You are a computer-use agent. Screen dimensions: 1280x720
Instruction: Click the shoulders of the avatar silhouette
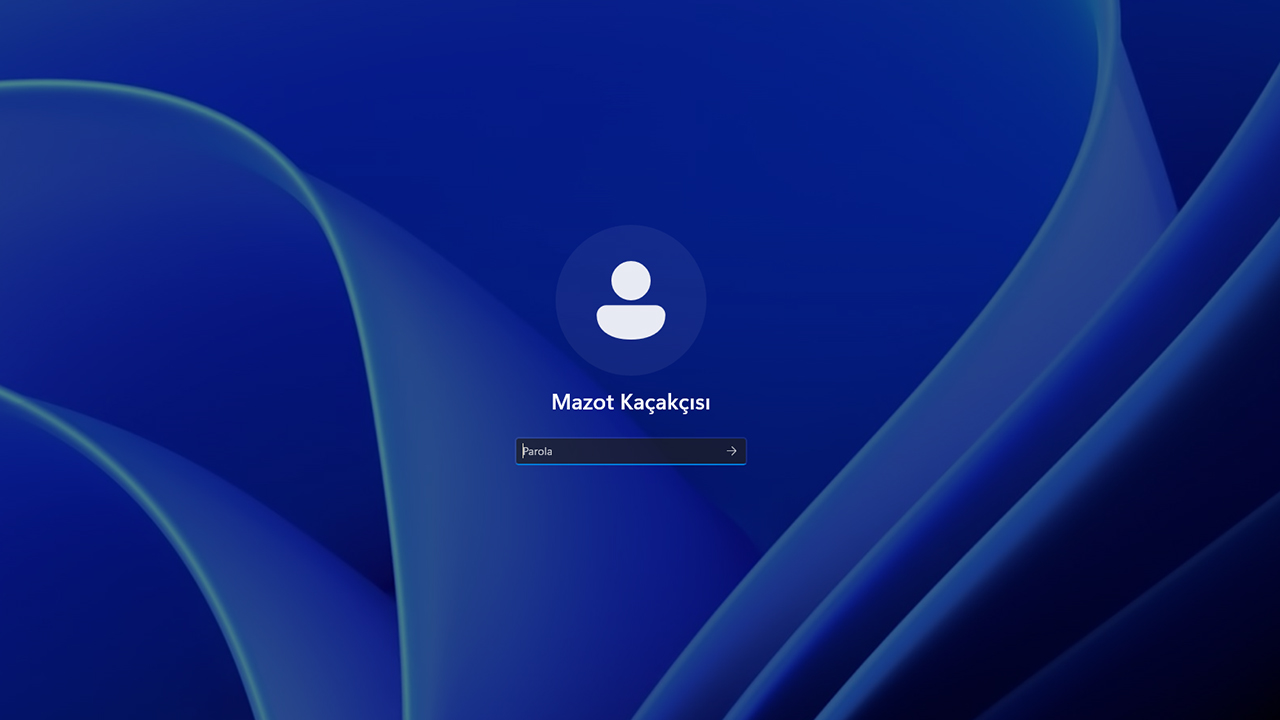coord(631,320)
